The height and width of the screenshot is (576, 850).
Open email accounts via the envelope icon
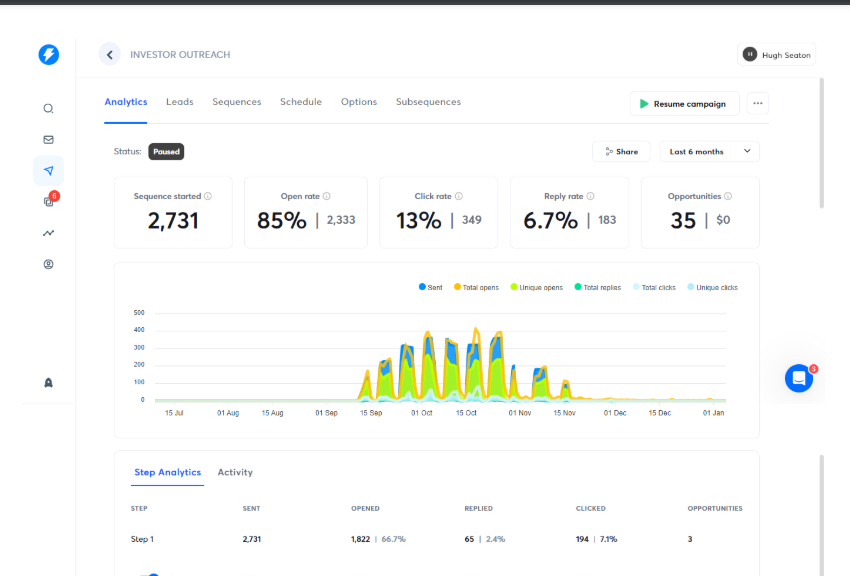click(48, 140)
